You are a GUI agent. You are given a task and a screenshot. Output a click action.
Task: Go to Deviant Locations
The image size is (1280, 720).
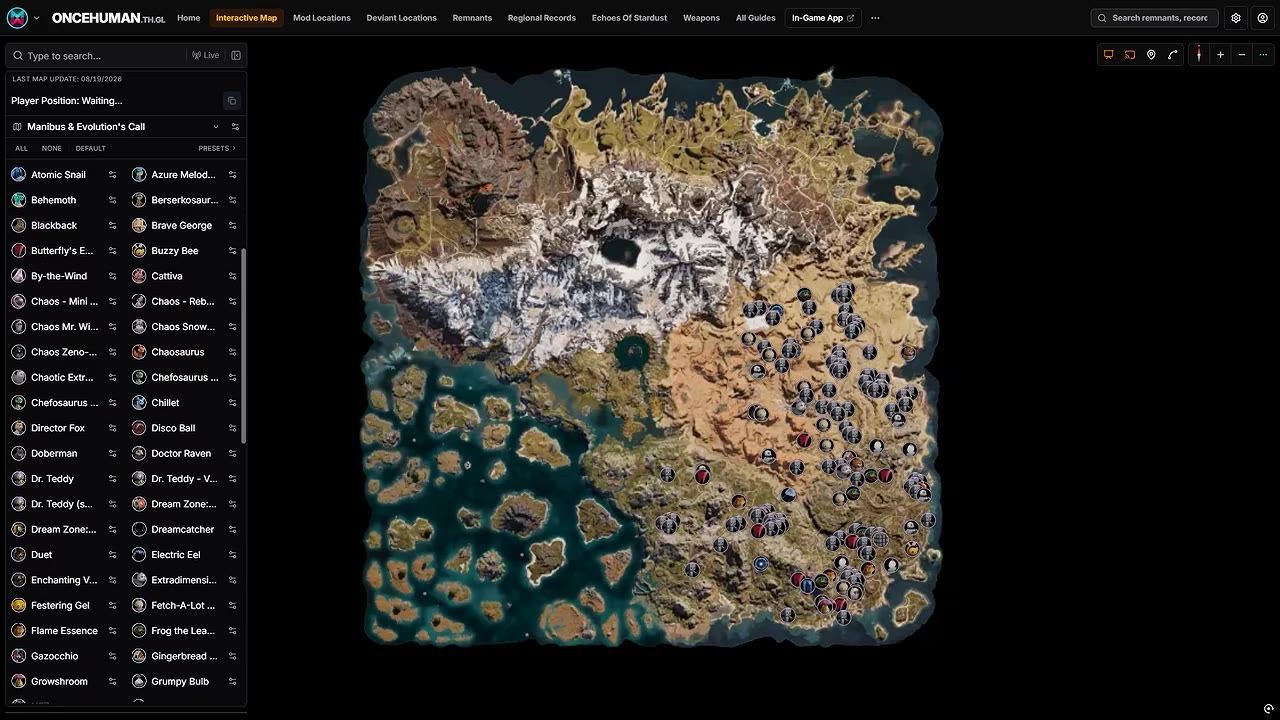coord(401,18)
